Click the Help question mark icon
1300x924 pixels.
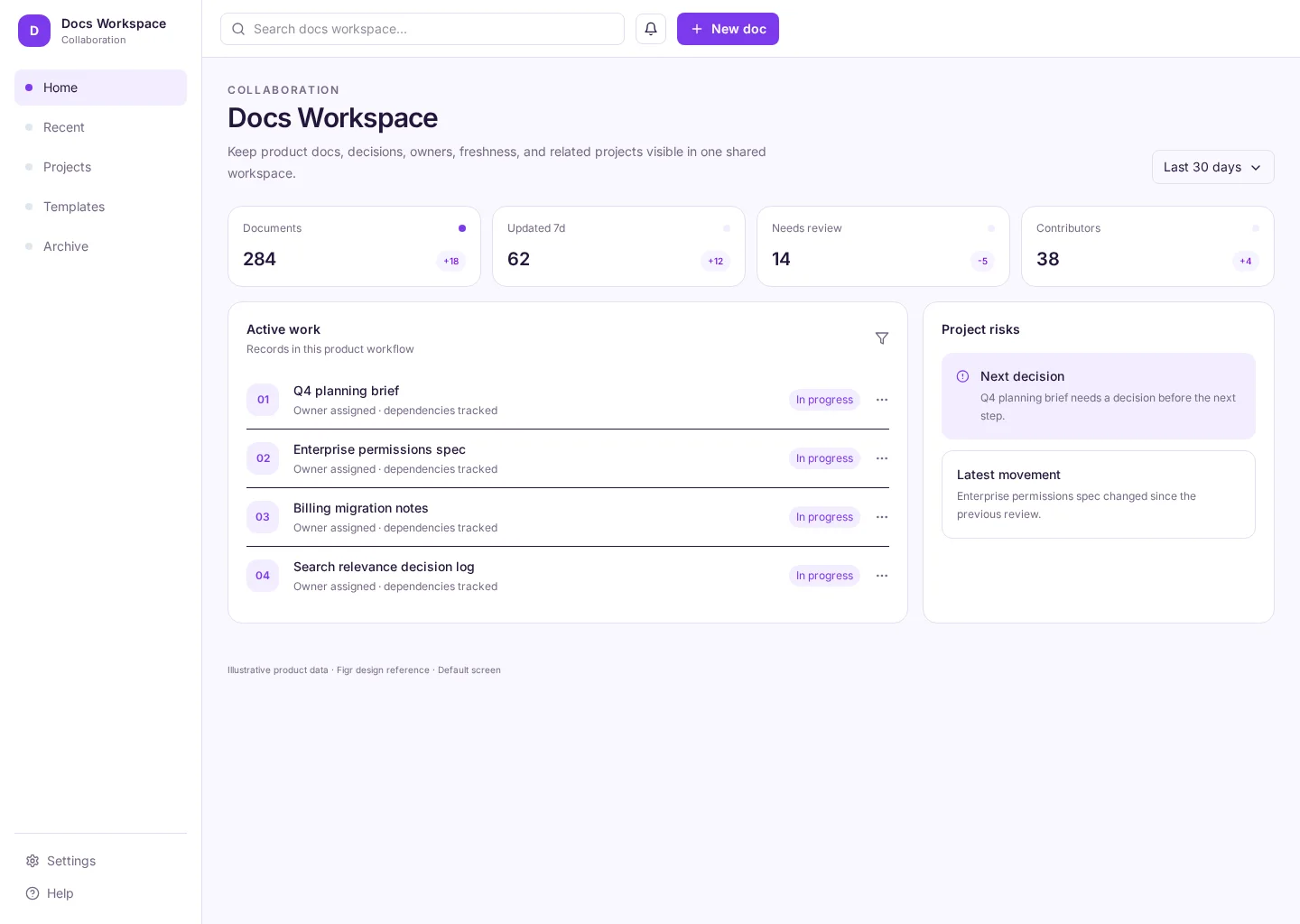click(x=32, y=893)
